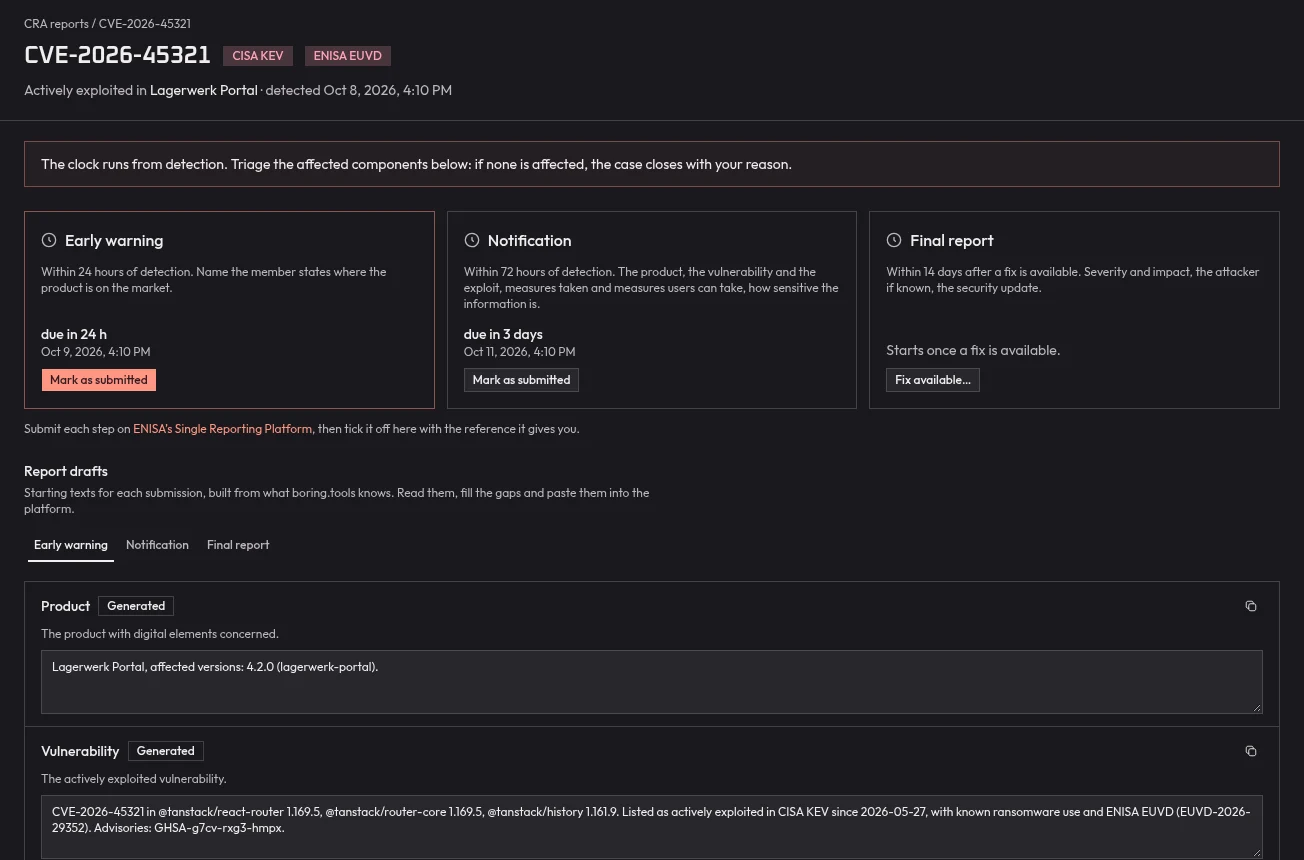Open the Fix available… dialog
Viewport: 1304px width, 860px height.
pos(933,380)
